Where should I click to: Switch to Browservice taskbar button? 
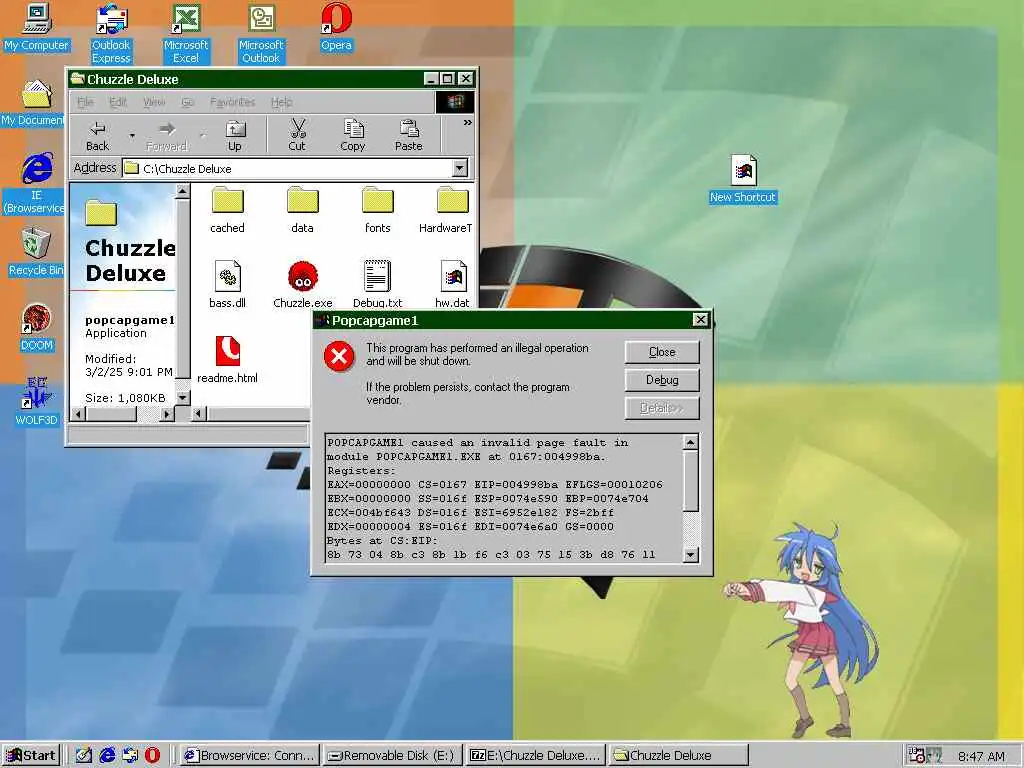click(x=249, y=756)
